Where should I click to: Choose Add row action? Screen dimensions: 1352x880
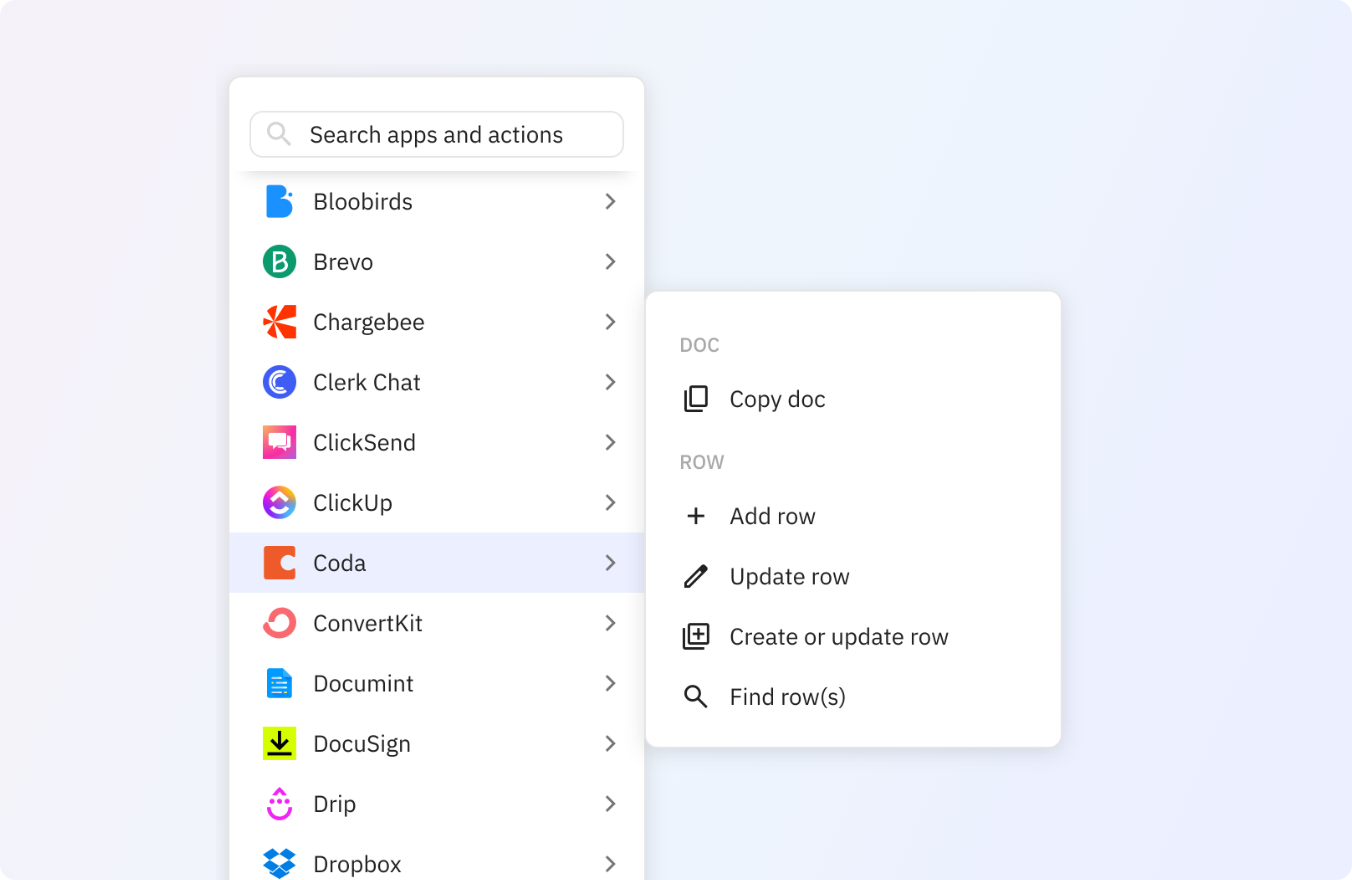[772, 516]
